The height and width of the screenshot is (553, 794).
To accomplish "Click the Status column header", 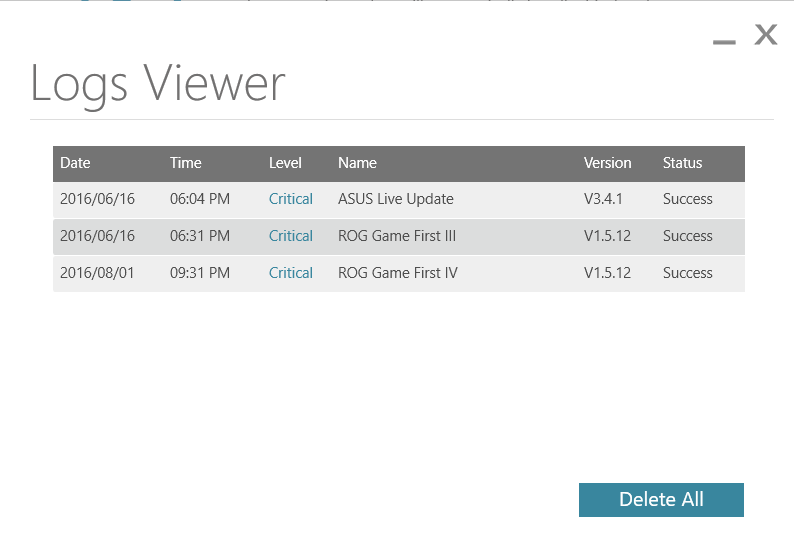I will coord(682,163).
